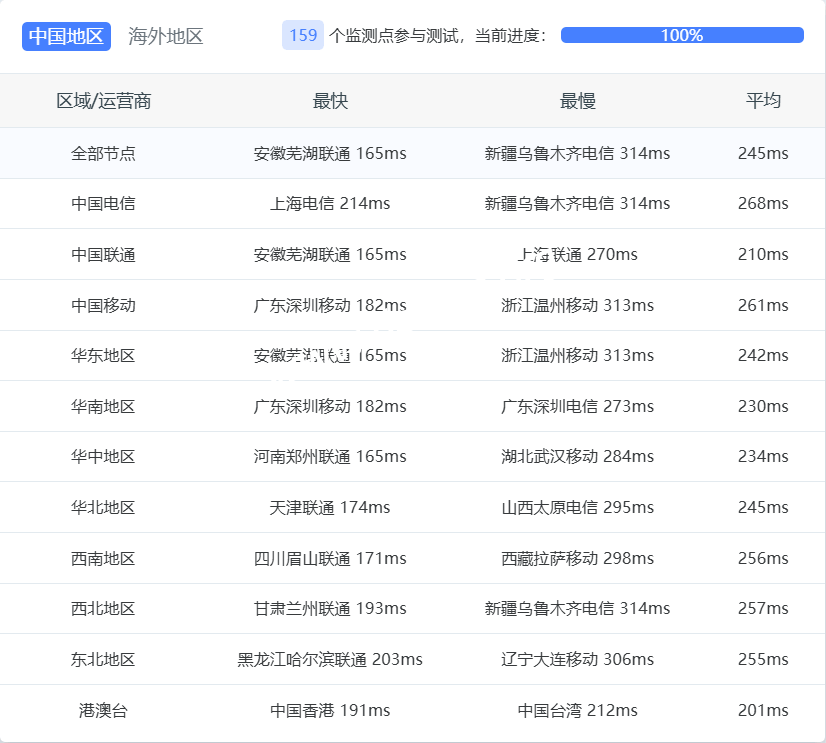The width and height of the screenshot is (826, 743).
Task: Switch to the 中国地区 tab
Action: [x=66, y=36]
